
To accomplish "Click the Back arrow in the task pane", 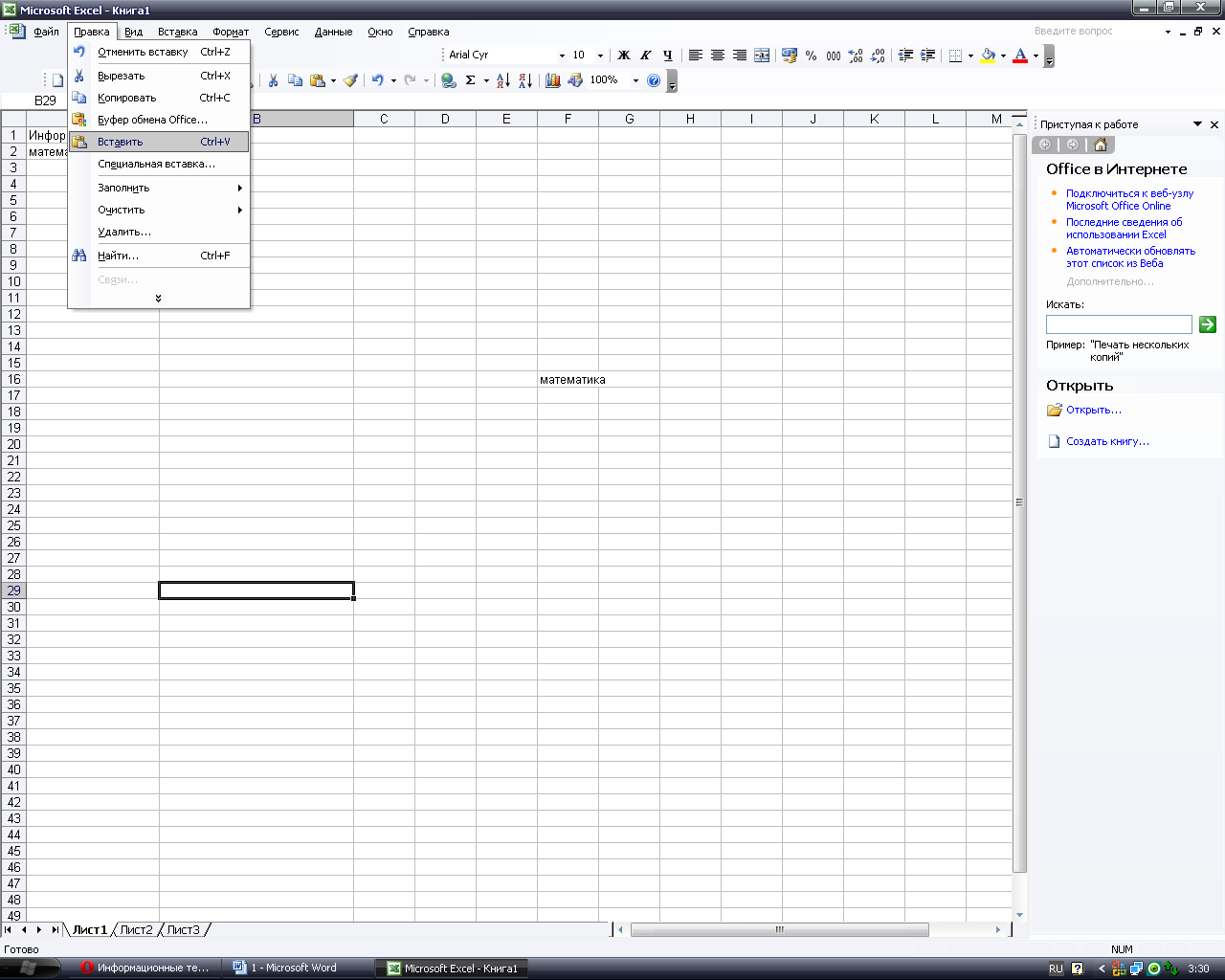I will click(x=1045, y=145).
